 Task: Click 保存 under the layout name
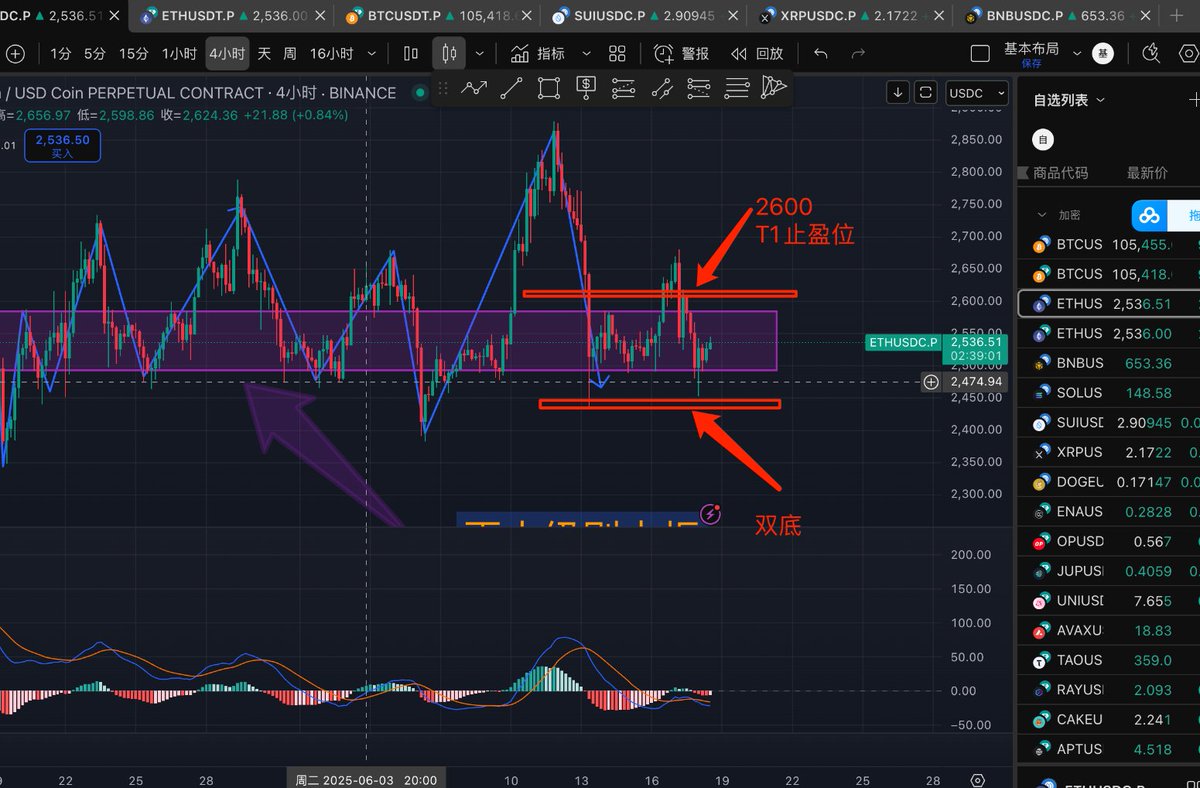coord(1031,63)
